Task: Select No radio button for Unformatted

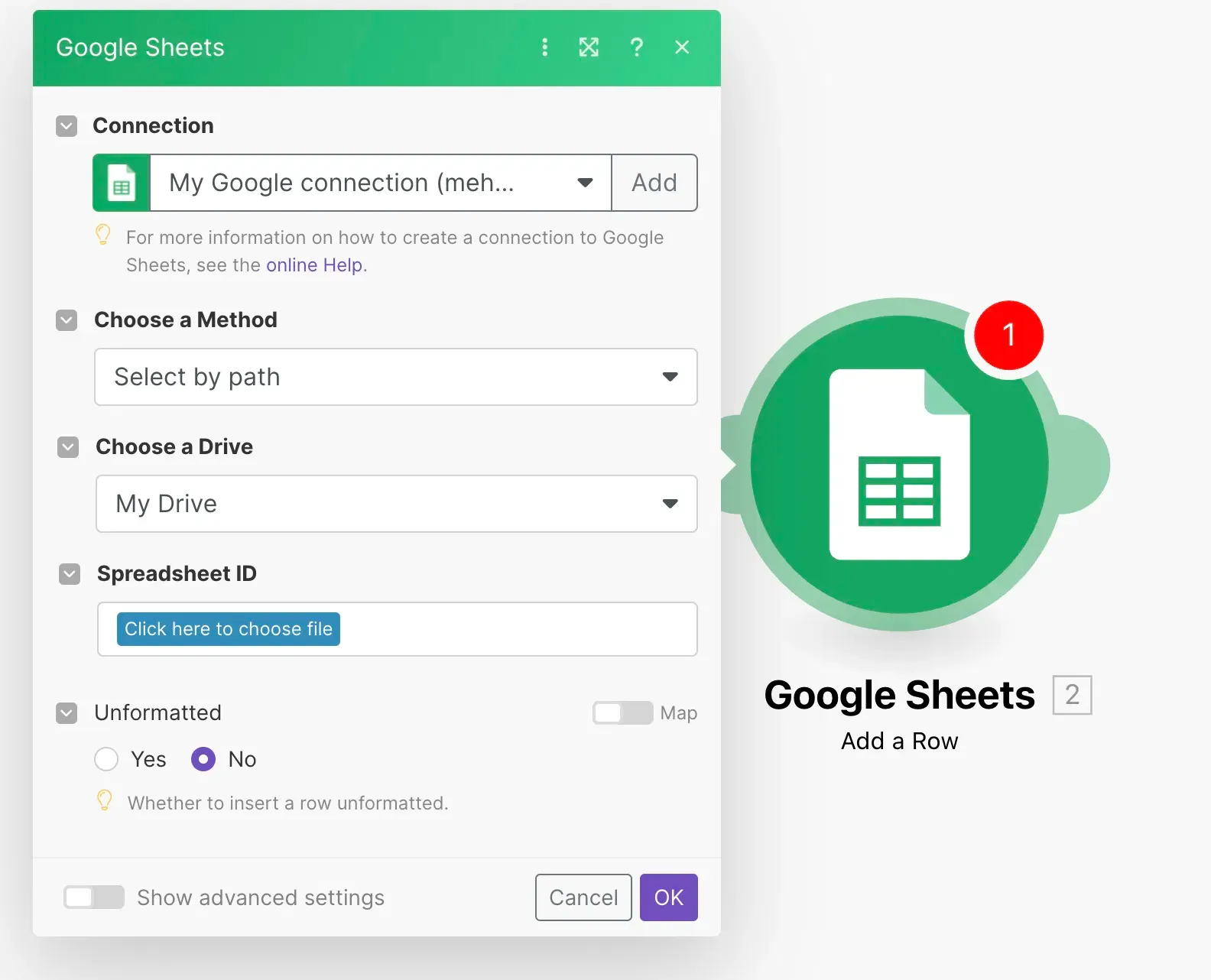Action: click(x=203, y=759)
